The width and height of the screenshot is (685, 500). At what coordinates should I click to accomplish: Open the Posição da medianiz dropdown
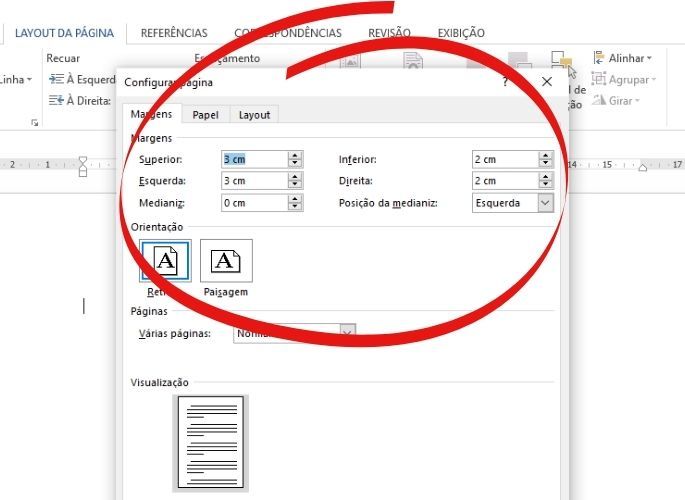[545, 203]
